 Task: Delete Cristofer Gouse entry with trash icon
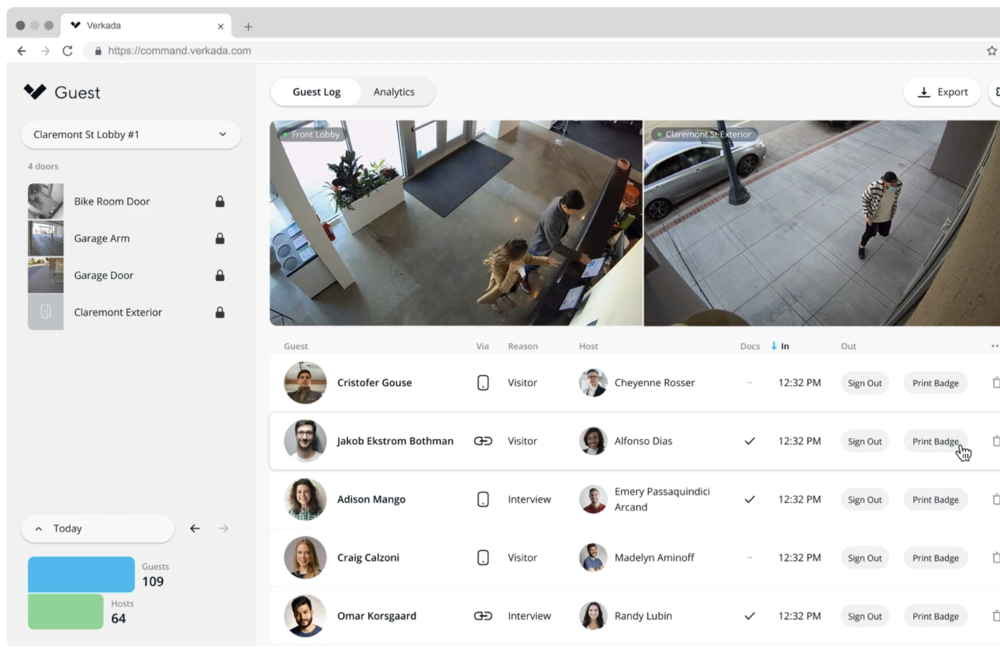tap(995, 383)
